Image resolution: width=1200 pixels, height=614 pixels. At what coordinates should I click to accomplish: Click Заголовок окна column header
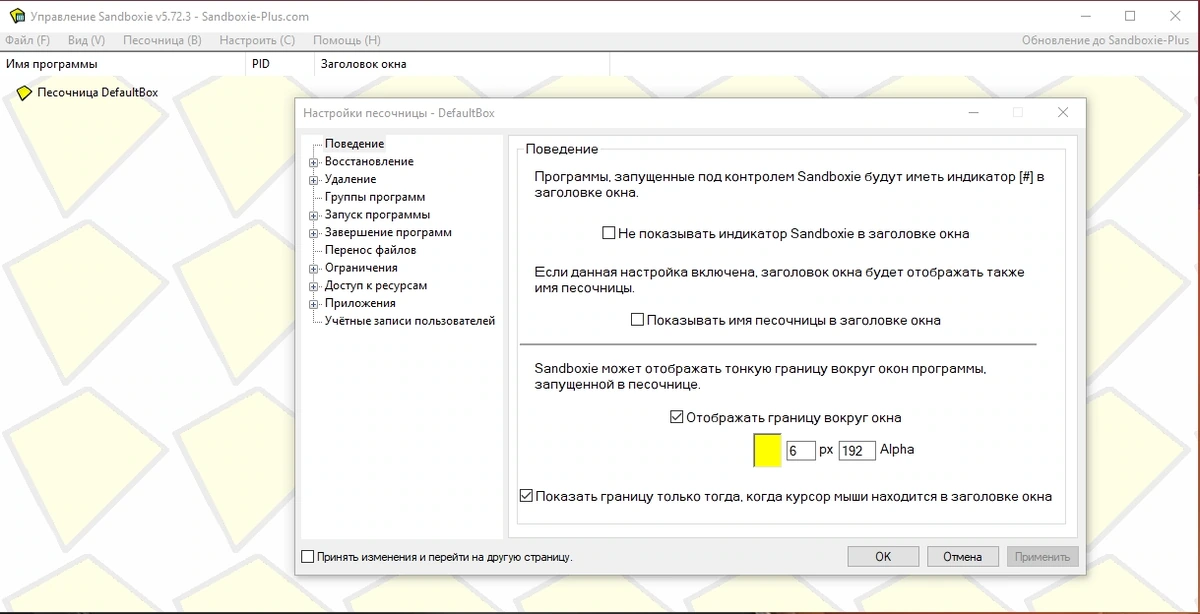tap(460, 64)
